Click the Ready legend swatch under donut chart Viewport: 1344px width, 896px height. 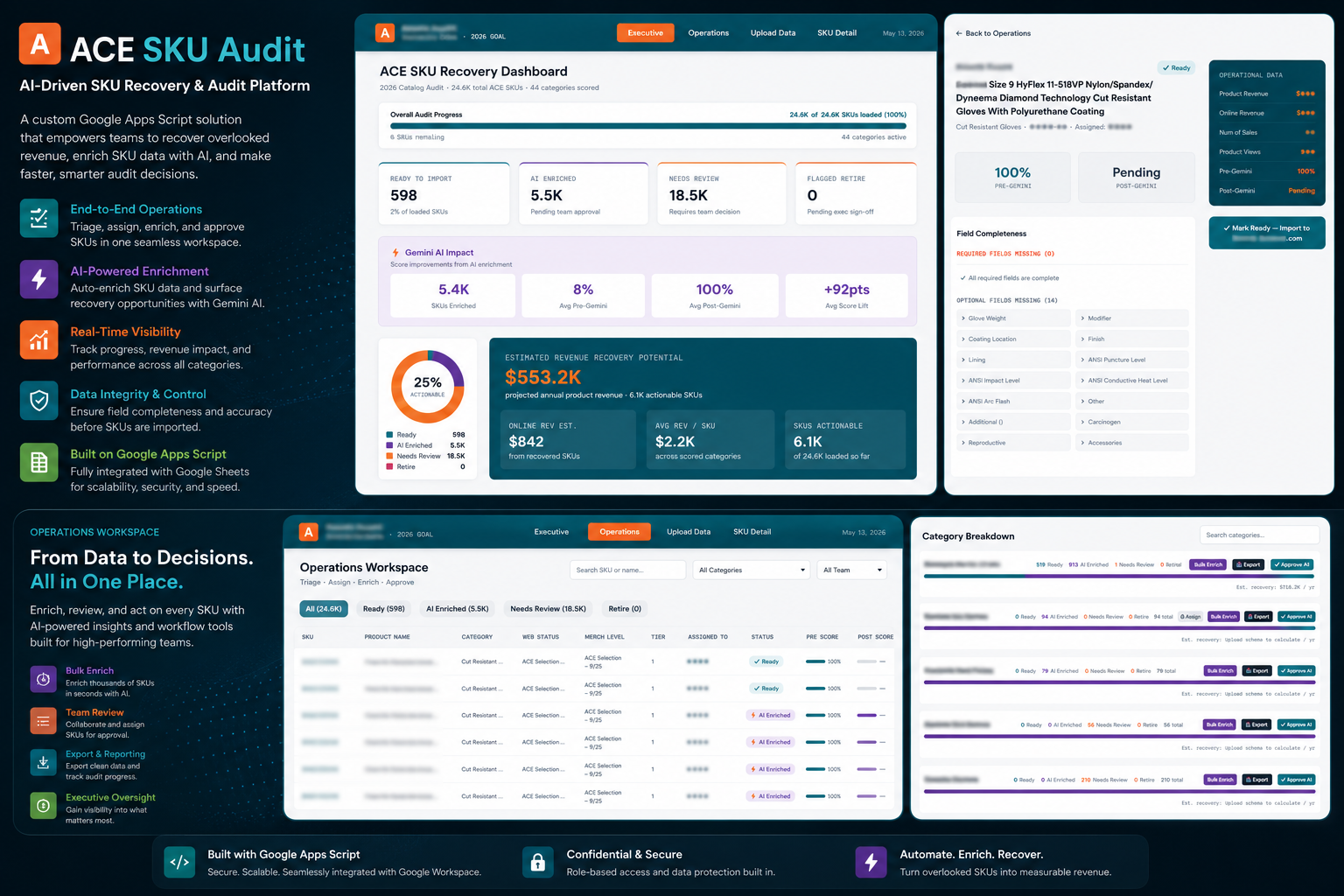click(389, 435)
